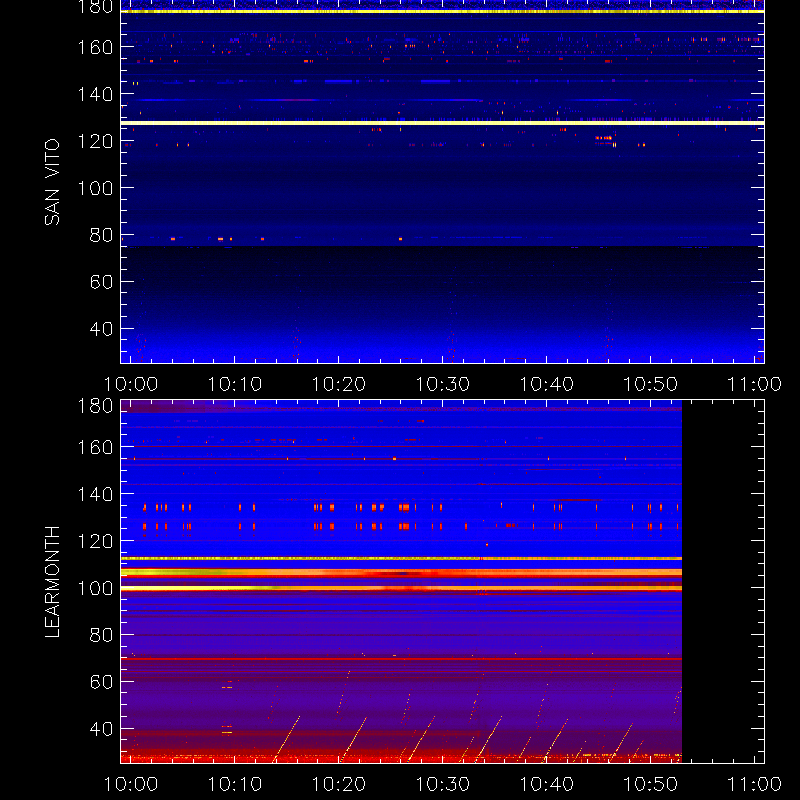The height and width of the screenshot is (800, 800).
Task: Select the 160 tick label on the San Vito plot
Action: 95,47
